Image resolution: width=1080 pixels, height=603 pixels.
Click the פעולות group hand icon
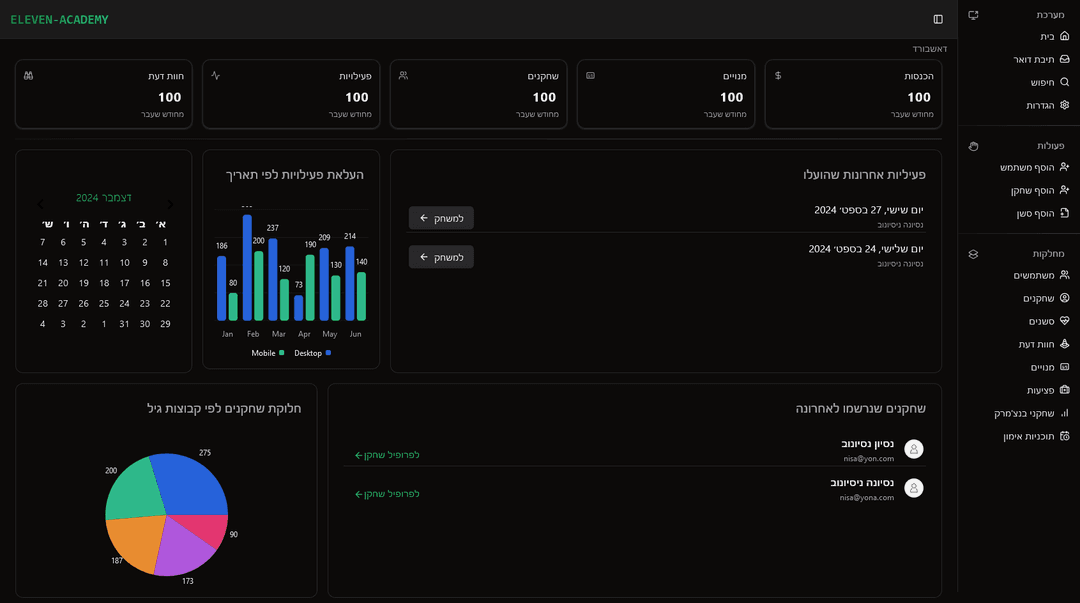(973, 146)
